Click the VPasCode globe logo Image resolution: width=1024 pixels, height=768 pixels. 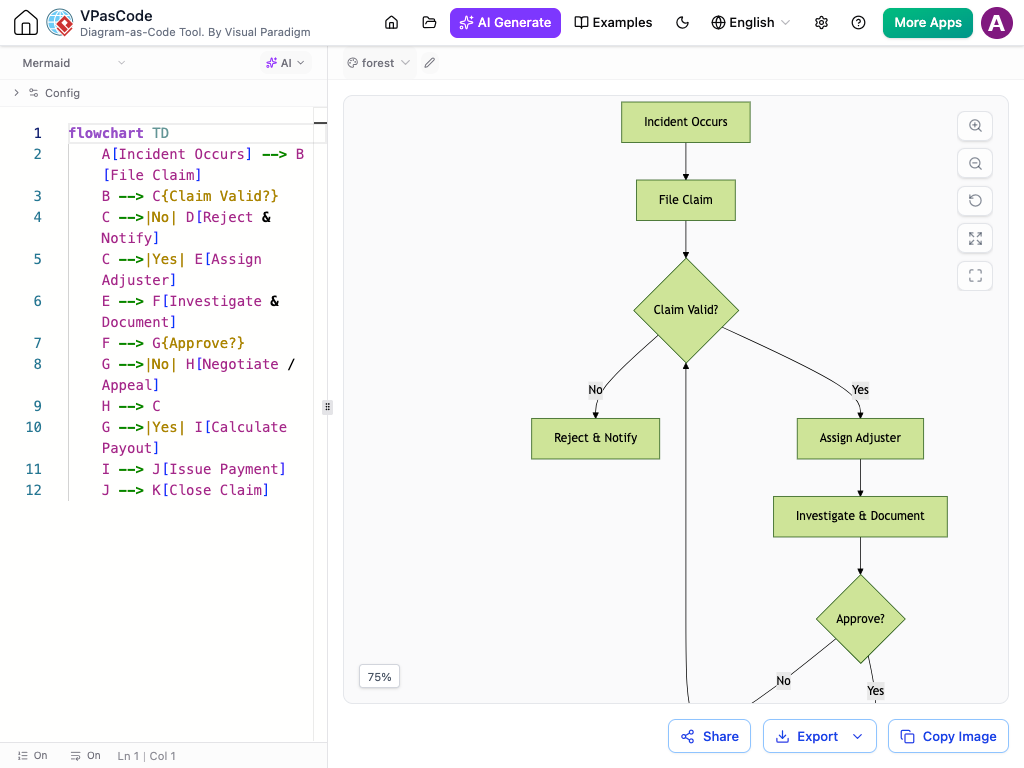point(60,23)
